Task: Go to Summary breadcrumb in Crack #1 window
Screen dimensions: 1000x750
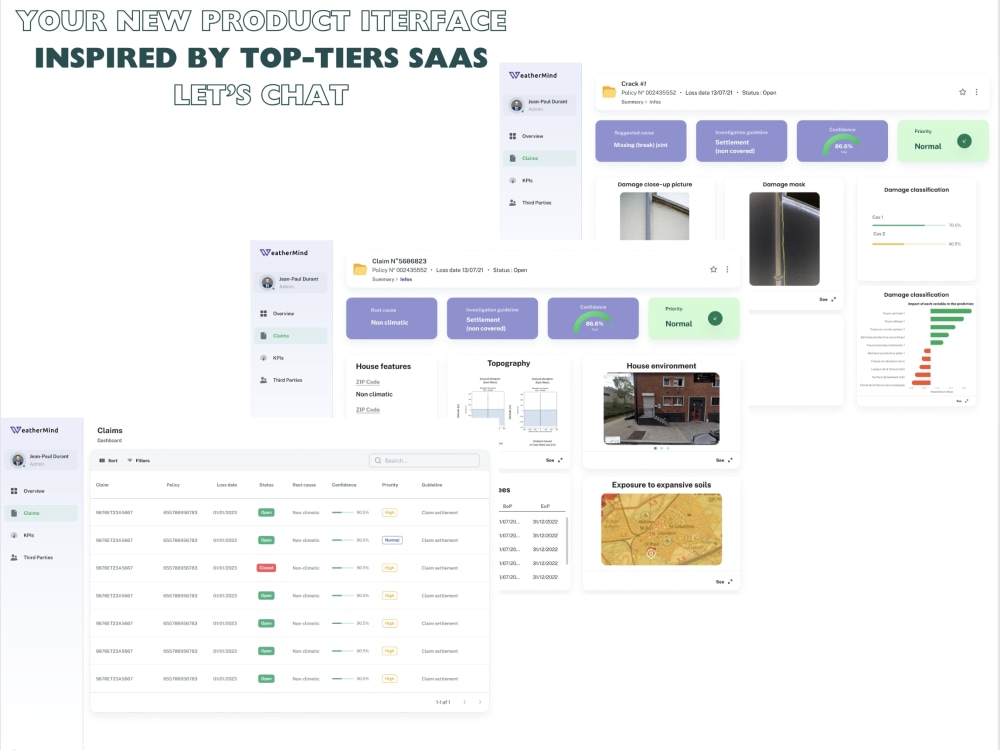Action: (632, 102)
